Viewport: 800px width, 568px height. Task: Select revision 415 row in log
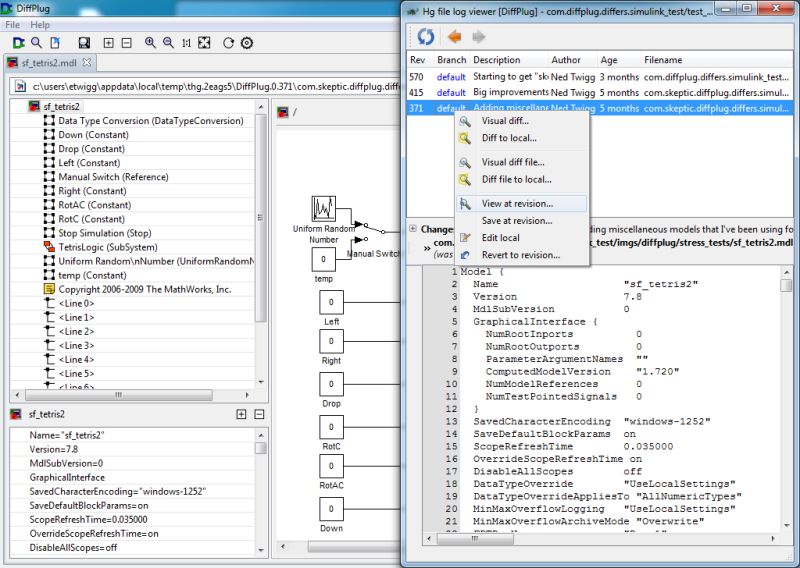[599, 93]
